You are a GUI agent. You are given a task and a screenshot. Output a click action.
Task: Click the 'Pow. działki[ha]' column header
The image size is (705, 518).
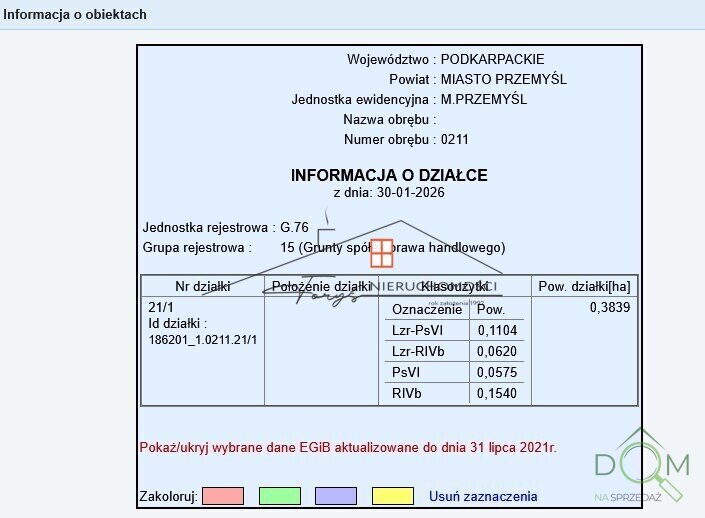tap(584, 286)
